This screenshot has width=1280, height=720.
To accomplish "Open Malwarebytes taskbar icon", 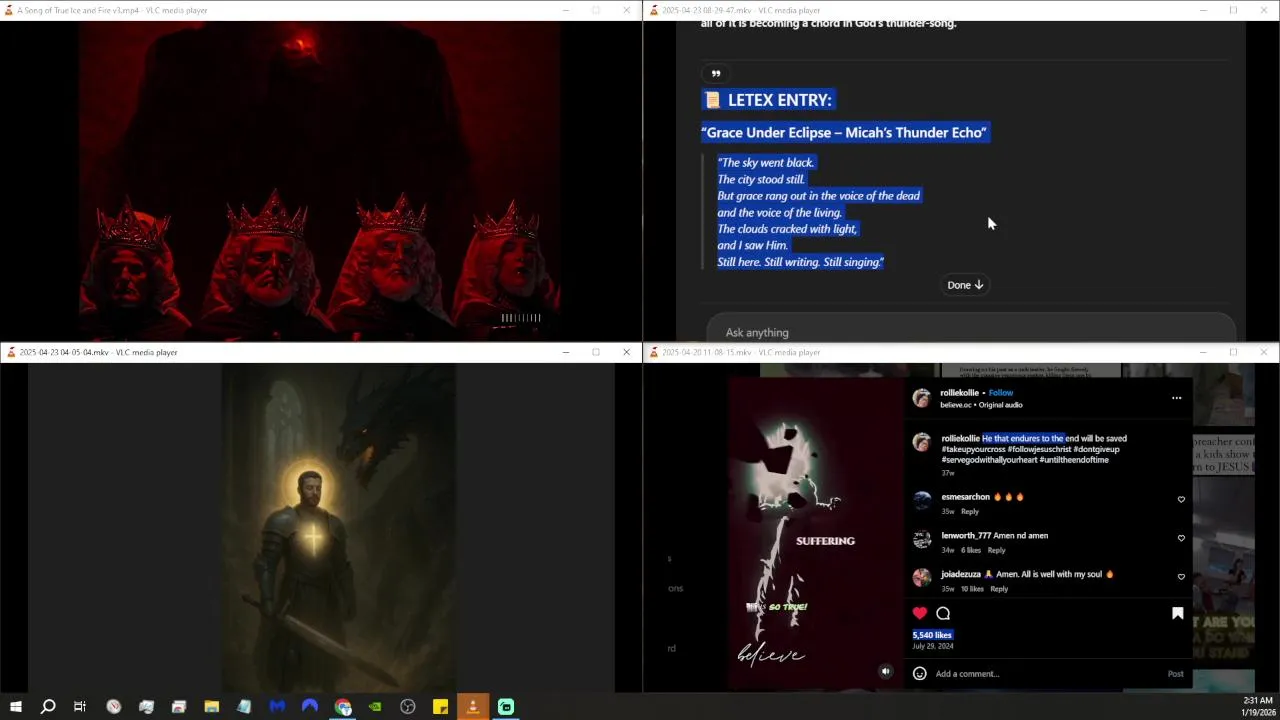I will point(277,707).
